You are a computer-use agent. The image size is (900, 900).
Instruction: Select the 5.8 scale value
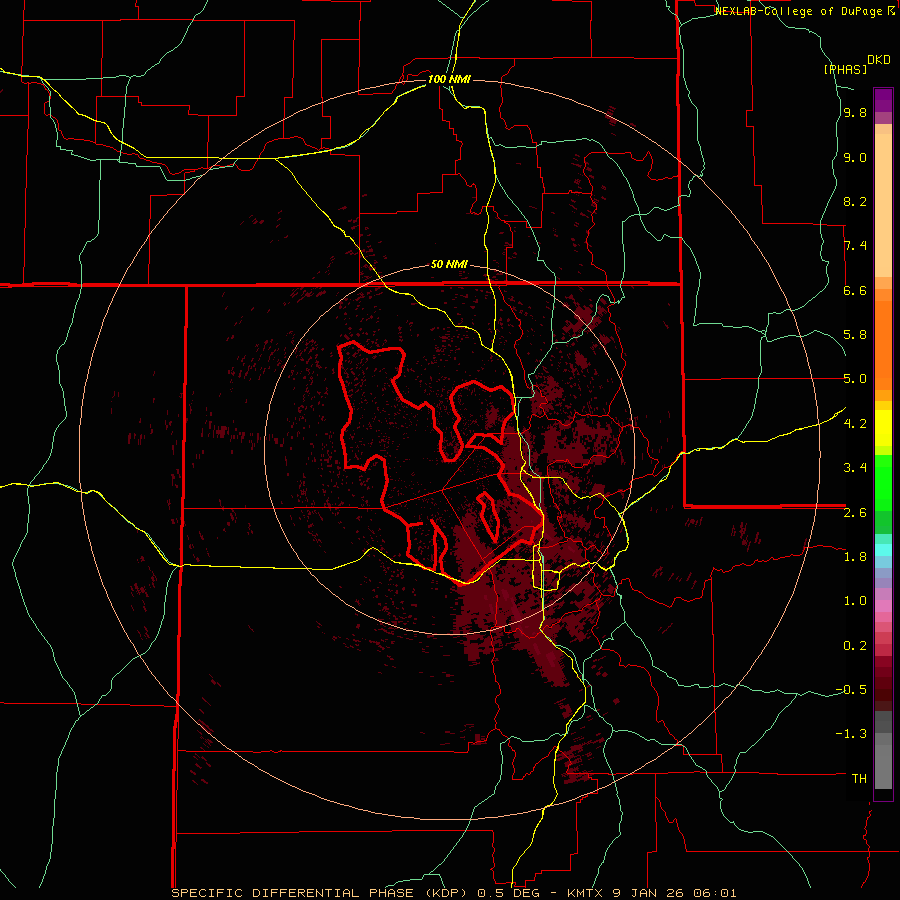tap(855, 335)
